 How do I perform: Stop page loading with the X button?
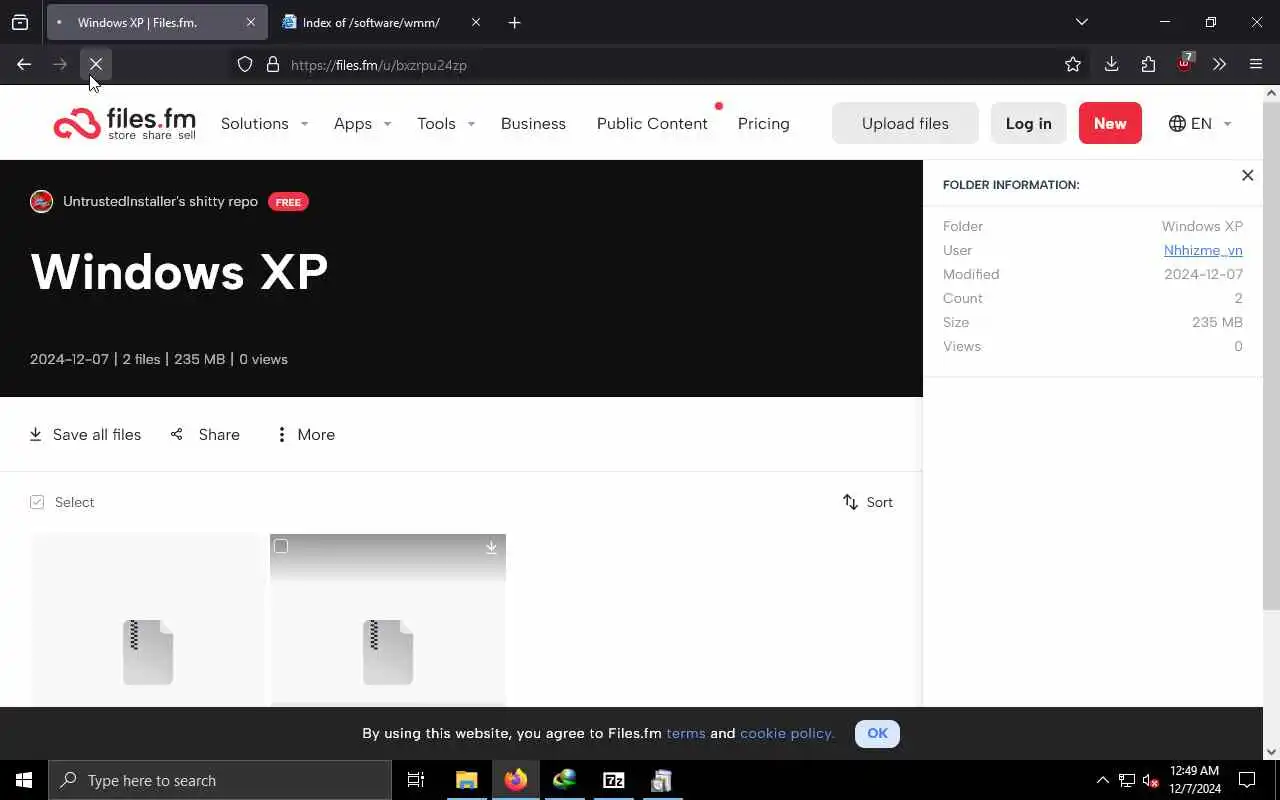pos(96,64)
